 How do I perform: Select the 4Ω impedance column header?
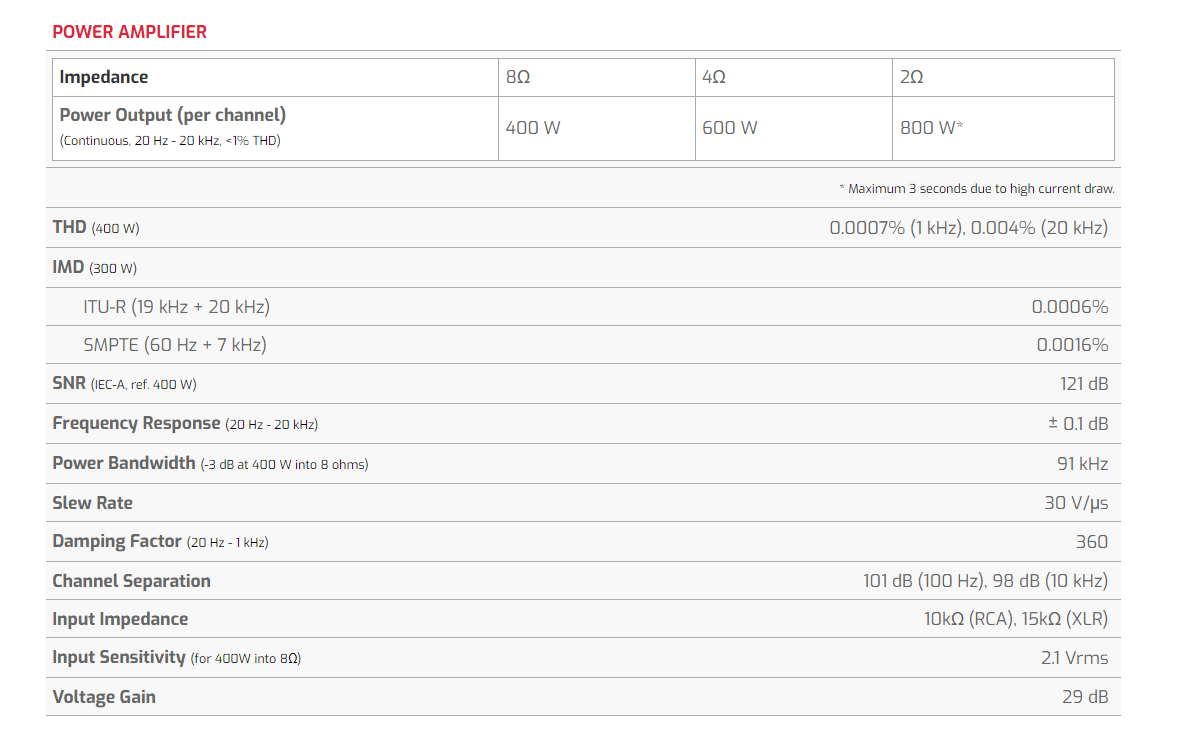tap(714, 77)
